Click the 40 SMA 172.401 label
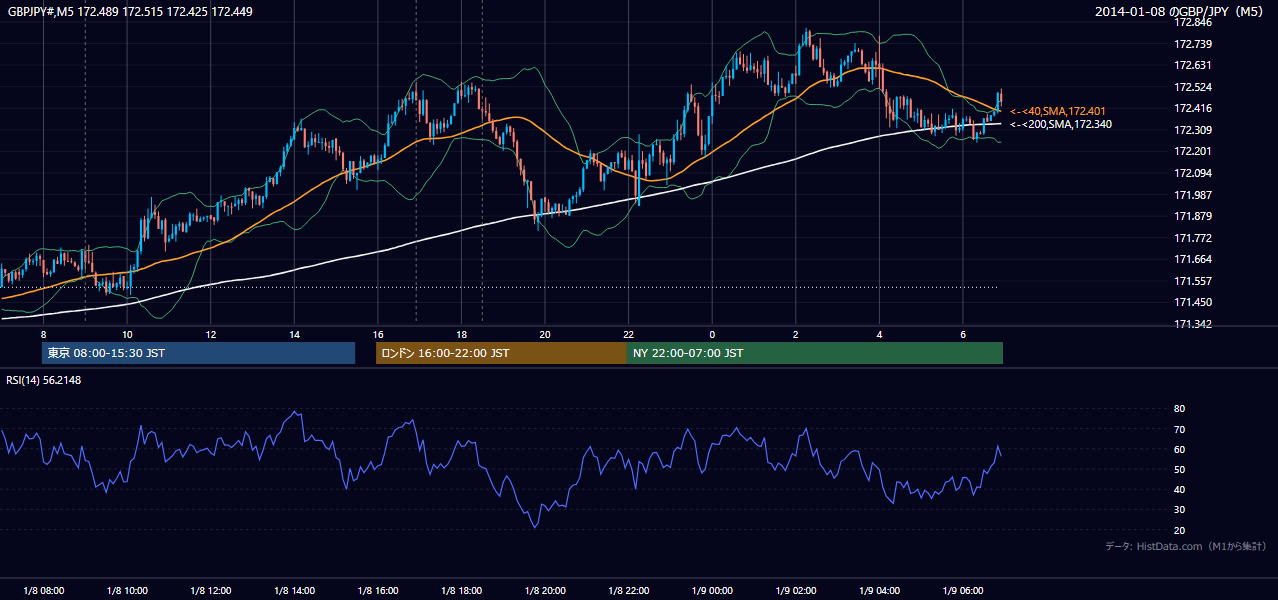The image size is (1278, 600). (1057, 111)
